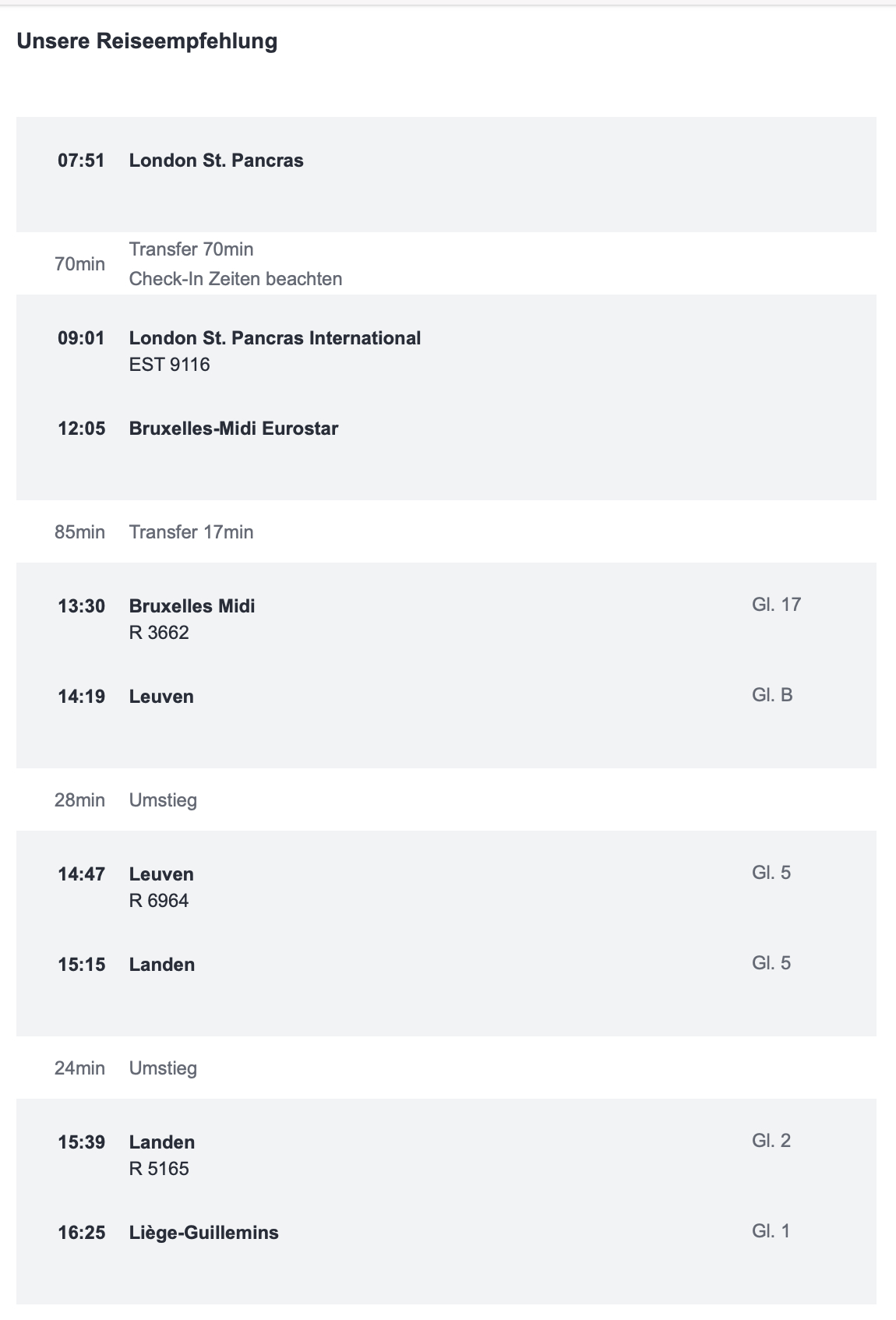Click the "Unsere Reiseempfehlung" heading
896x1320 pixels.
pos(147,41)
